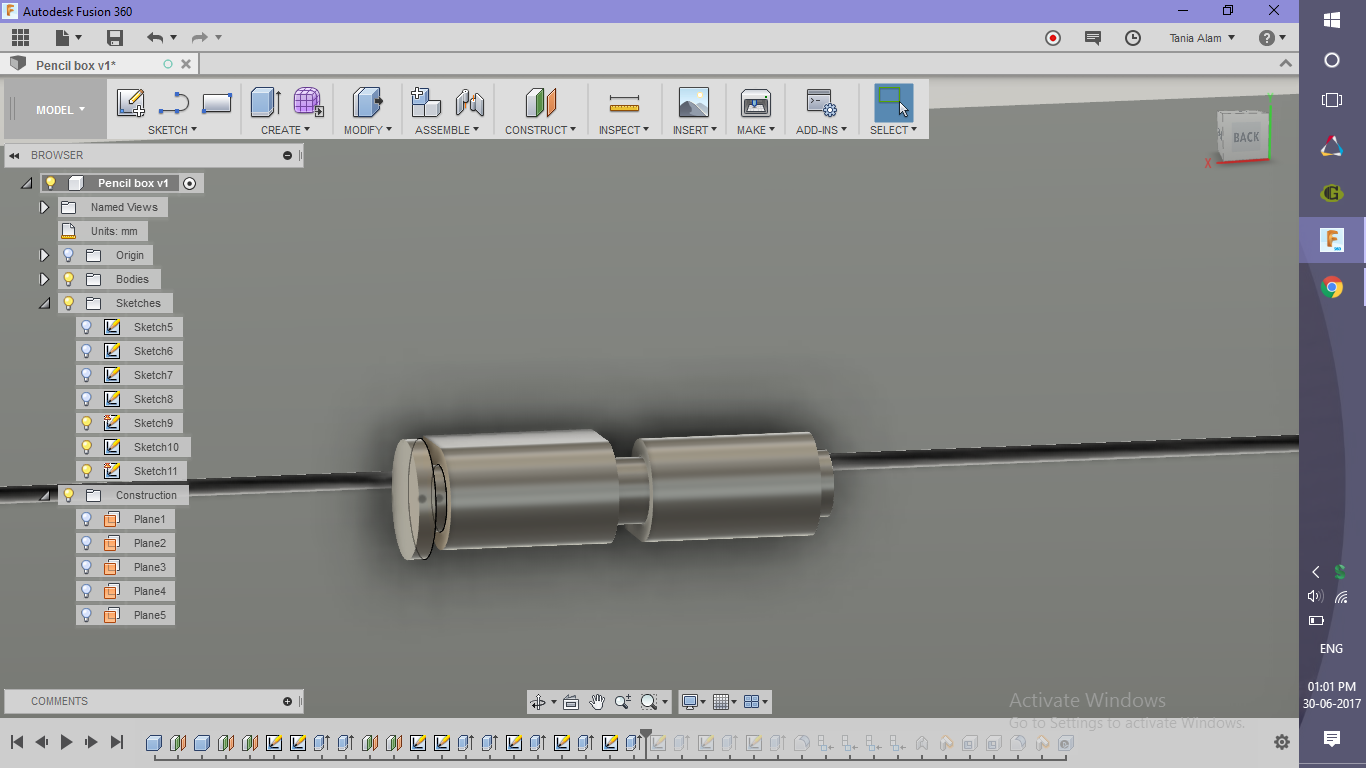The image size is (1366, 768).
Task: Click the 3D Print make icon
Action: tap(756, 103)
